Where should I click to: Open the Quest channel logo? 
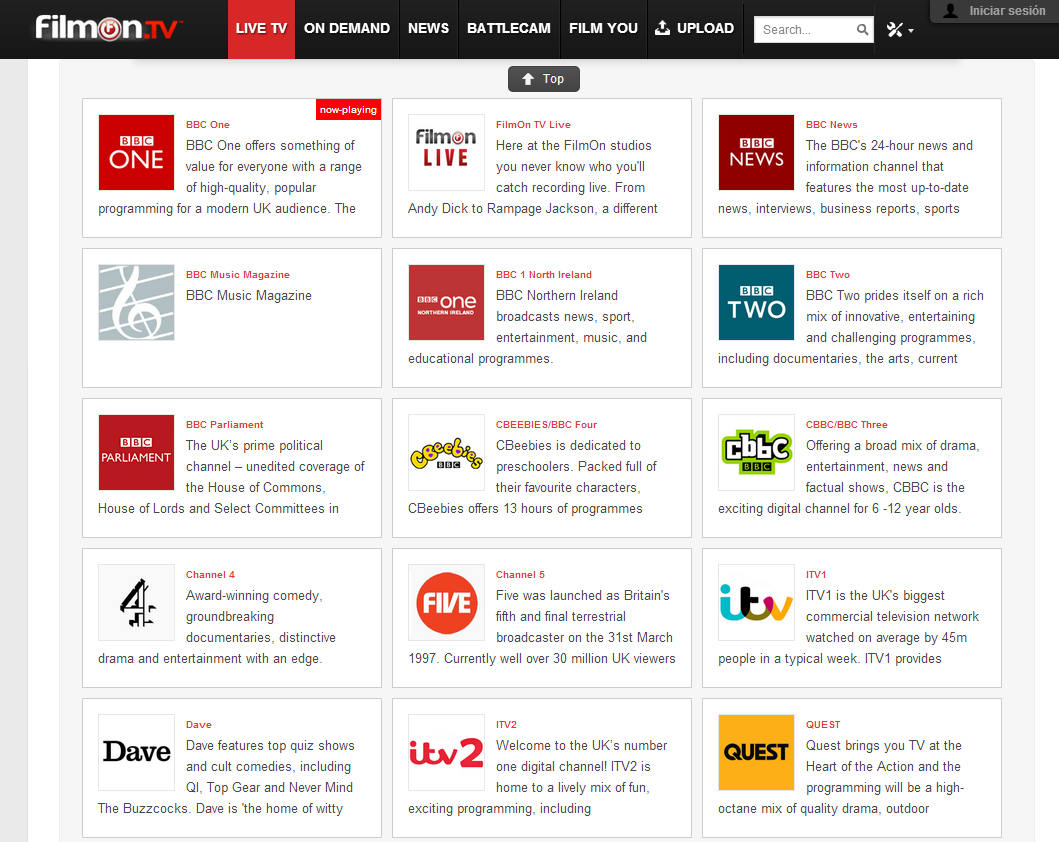click(756, 752)
